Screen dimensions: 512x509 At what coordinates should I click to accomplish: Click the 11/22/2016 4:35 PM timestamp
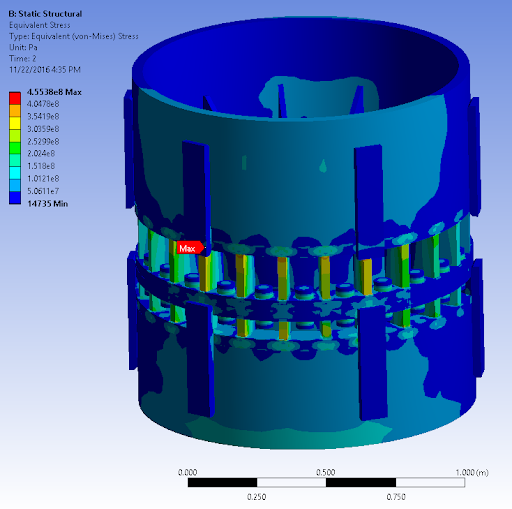(x=45, y=70)
